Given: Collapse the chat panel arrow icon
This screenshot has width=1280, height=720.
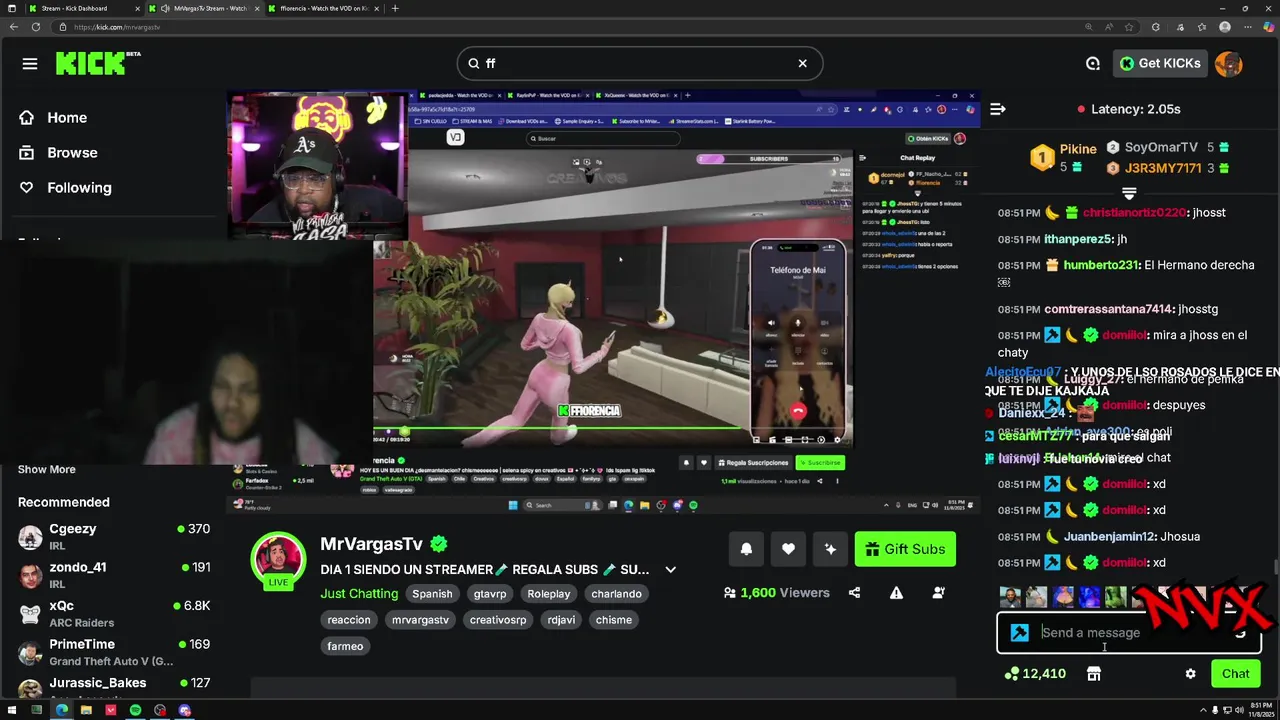Looking at the screenshot, I should tap(997, 109).
